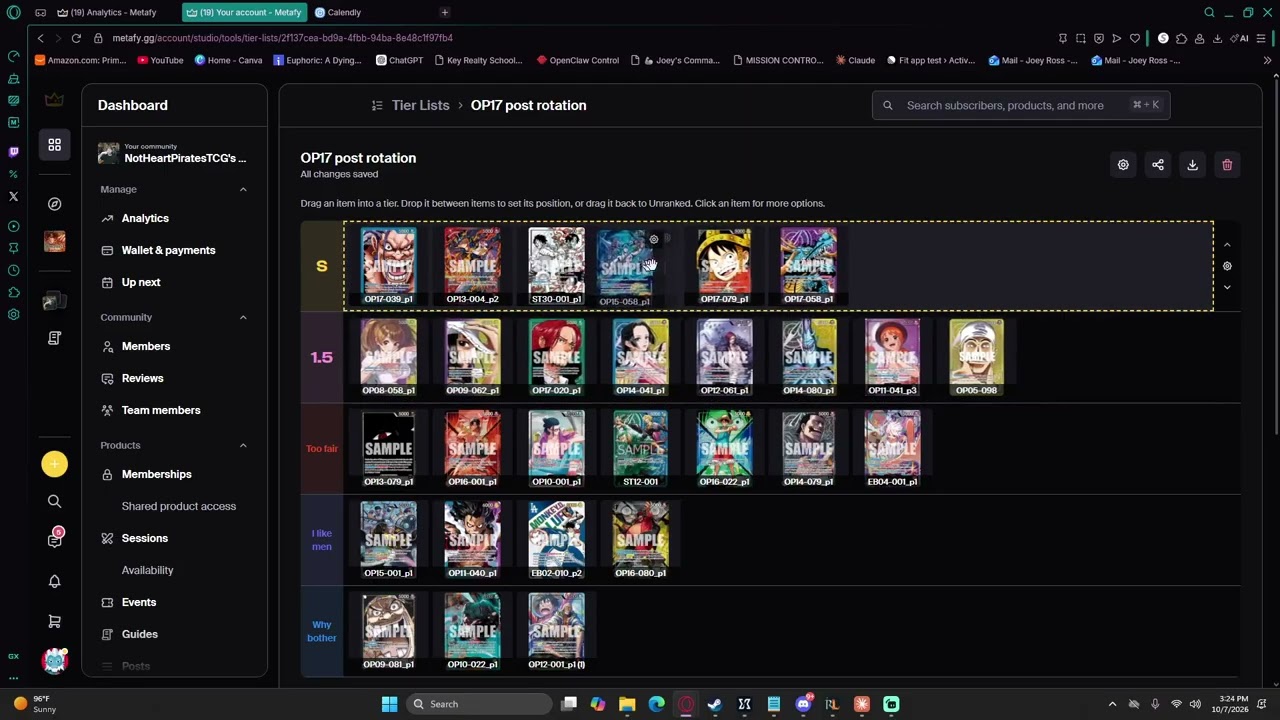The height and width of the screenshot is (720, 1280).
Task: Open Analytics in dashboard menu
Action: (x=145, y=218)
